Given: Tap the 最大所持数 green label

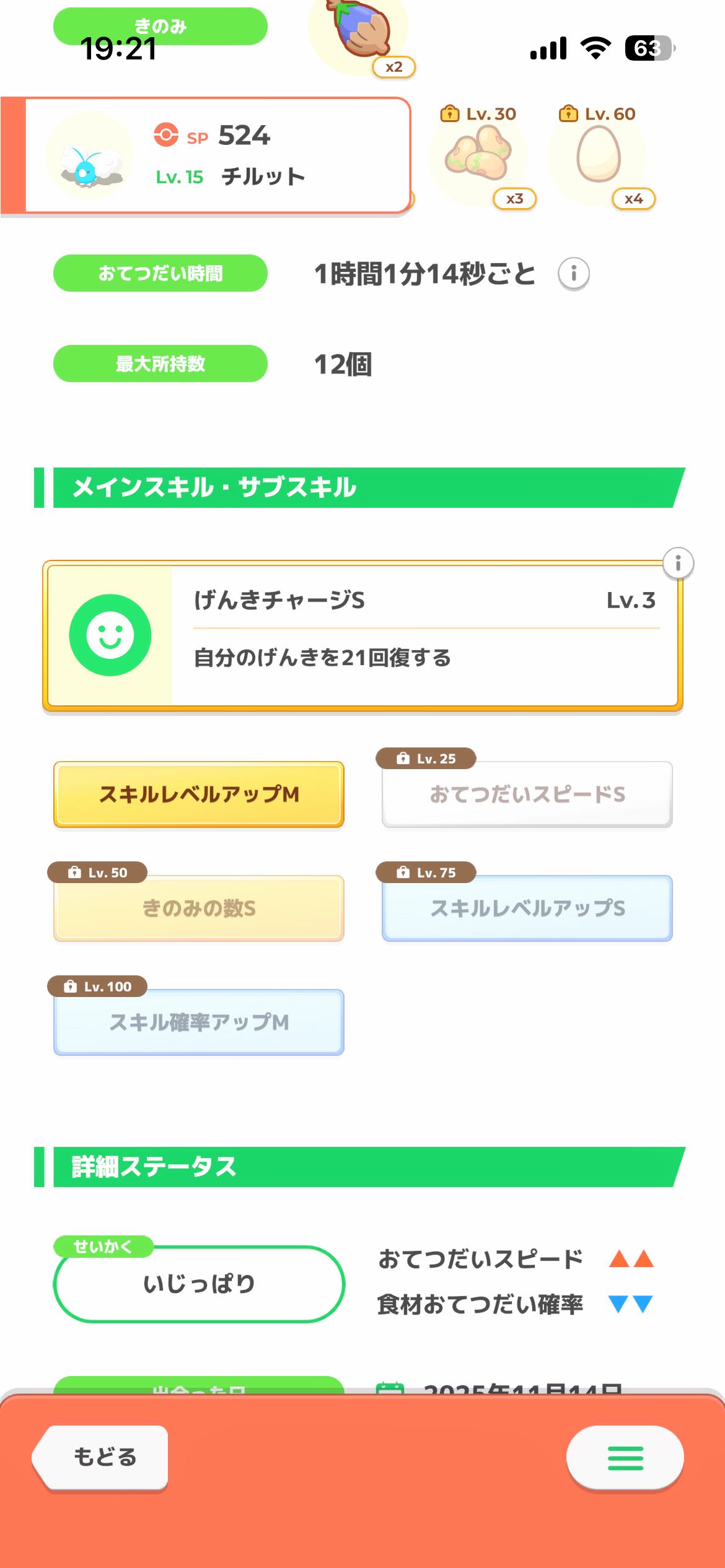Looking at the screenshot, I should pyautogui.click(x=160, y=364).
